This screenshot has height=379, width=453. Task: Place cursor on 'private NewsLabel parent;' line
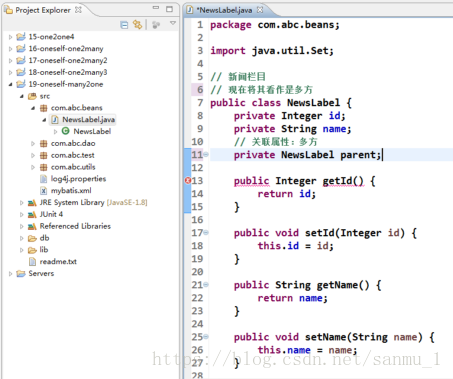point(307,155)
